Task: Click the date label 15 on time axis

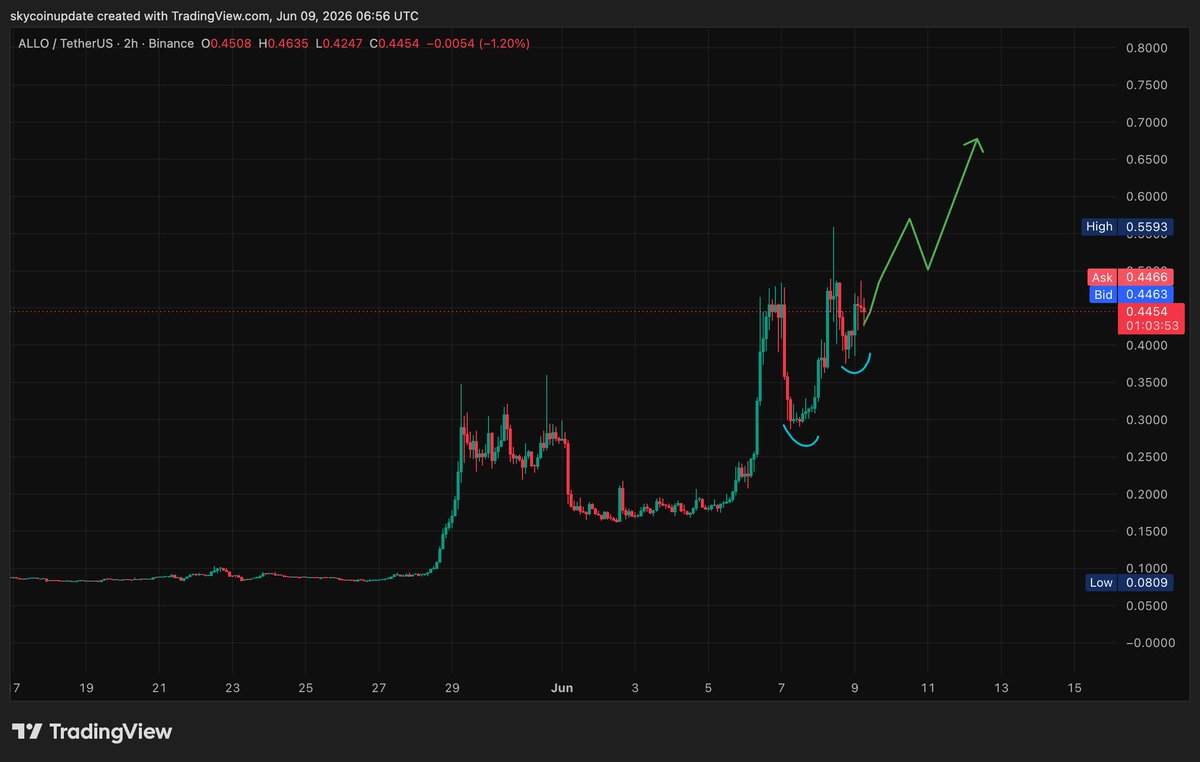Action: click(1074, 689)
